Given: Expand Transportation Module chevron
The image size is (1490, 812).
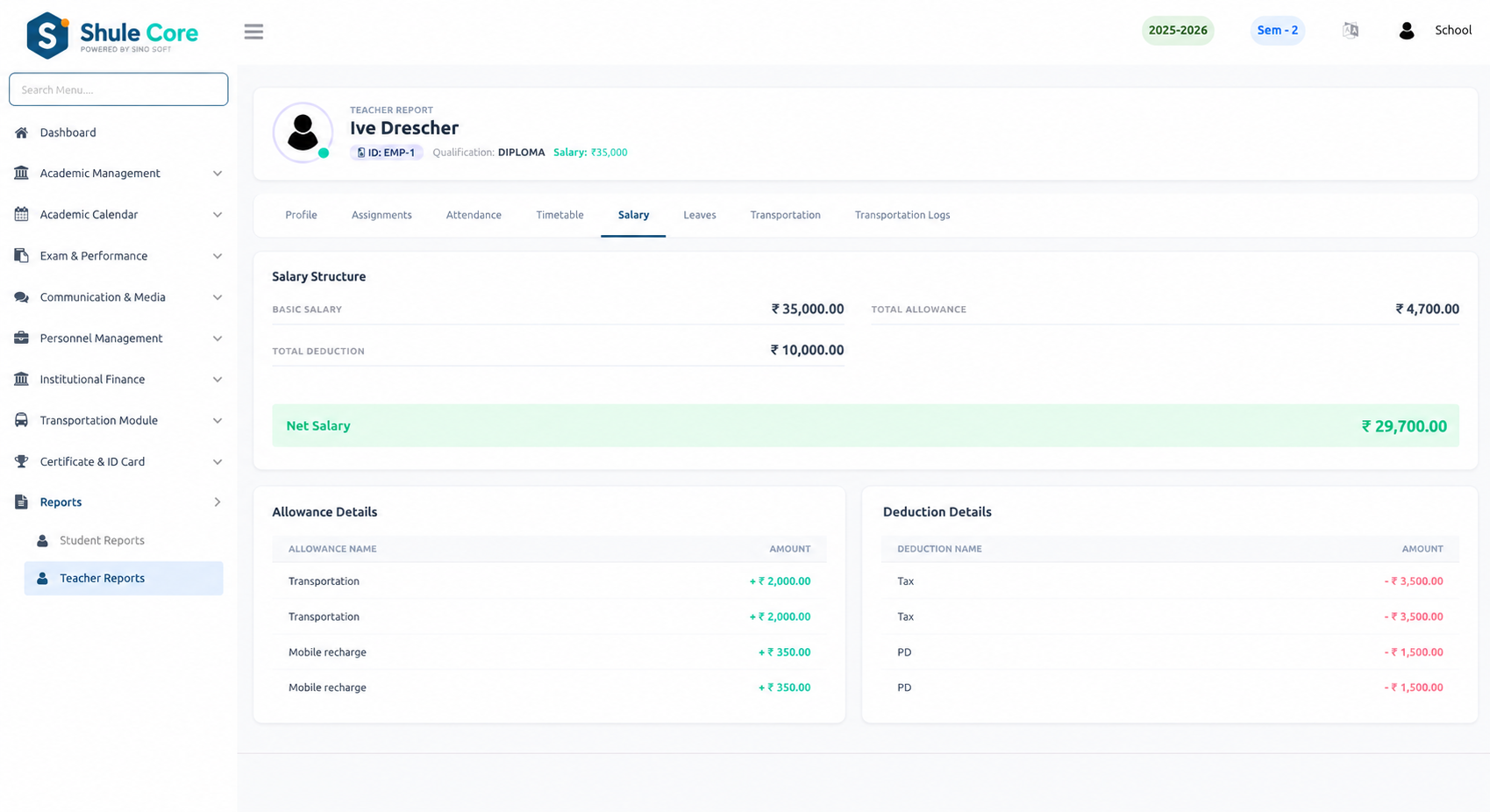Looking at the screenshot, I should [x=217, y=421].
